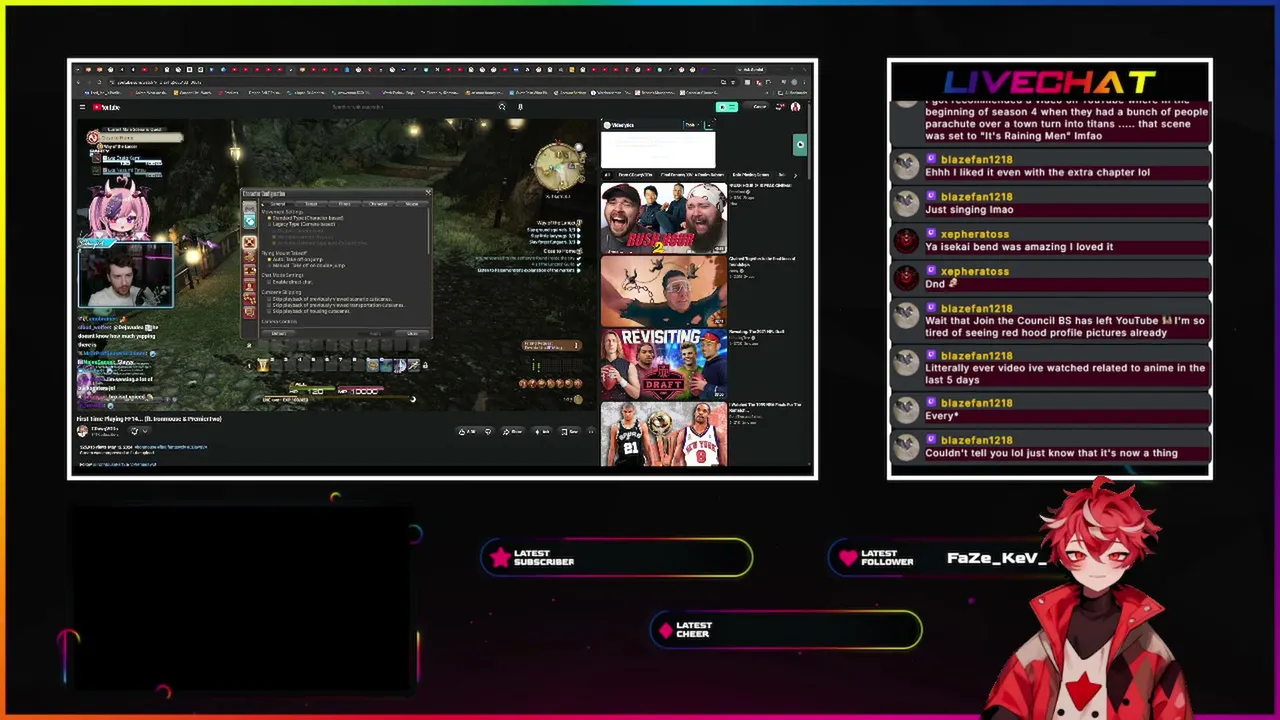Click the Default button in Character Configuration
Image resolution: width=1280 pixels, height=720 pixels.
point(279,333)
